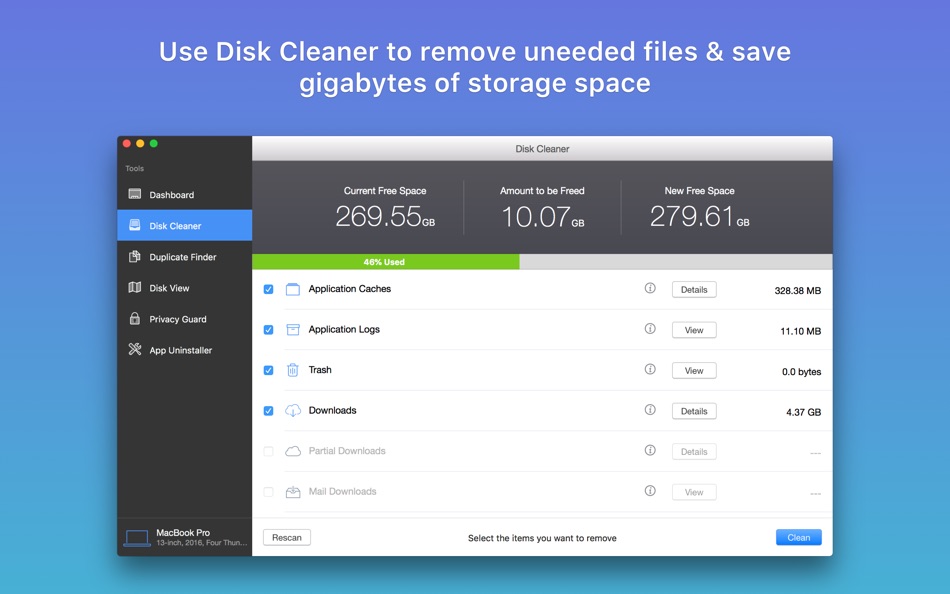Uncheck the Trash checkbox
This screenshot has width=950, height=594.
[x=268, y=370]
